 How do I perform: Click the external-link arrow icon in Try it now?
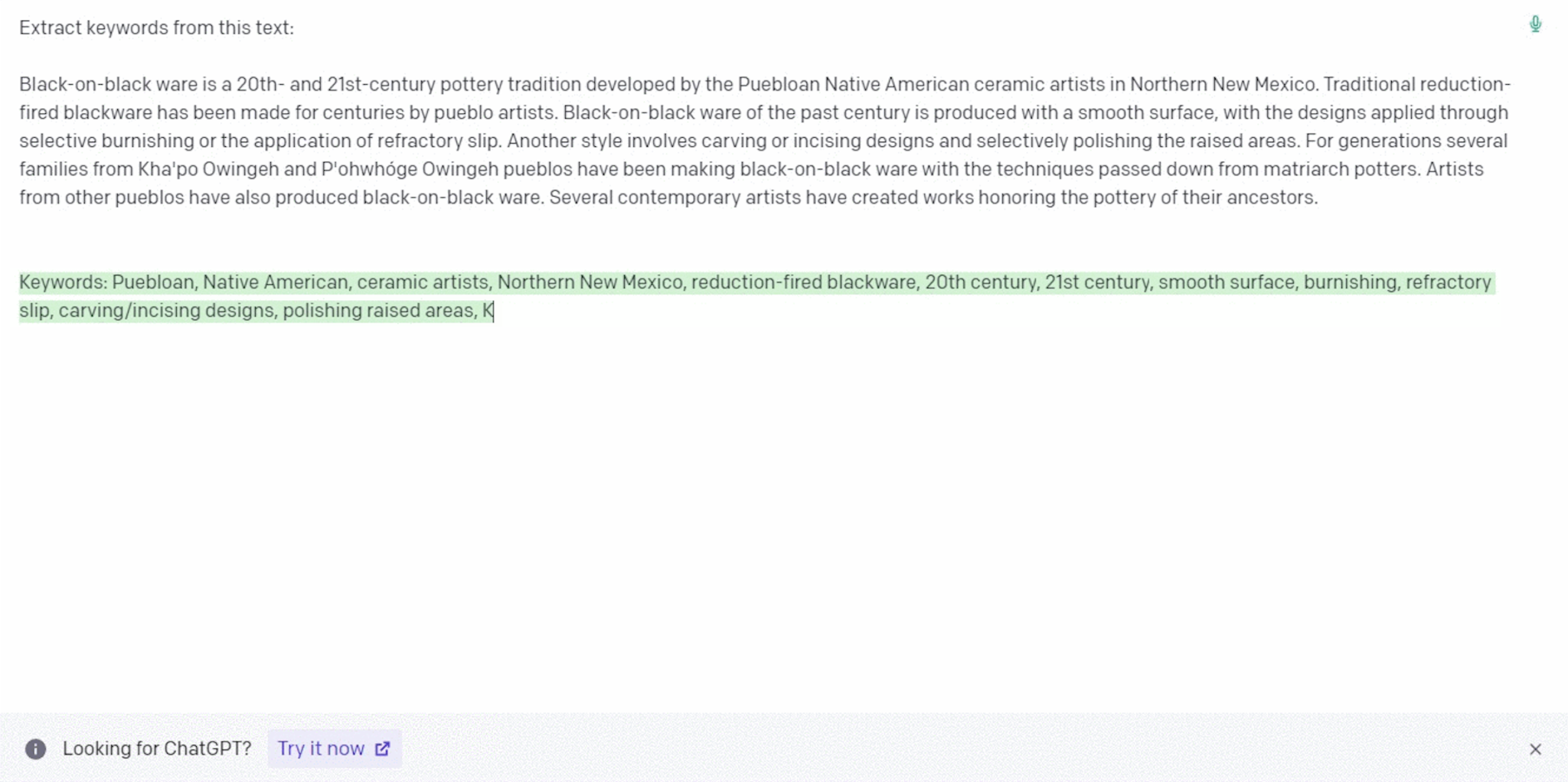[x=382, y=749]
